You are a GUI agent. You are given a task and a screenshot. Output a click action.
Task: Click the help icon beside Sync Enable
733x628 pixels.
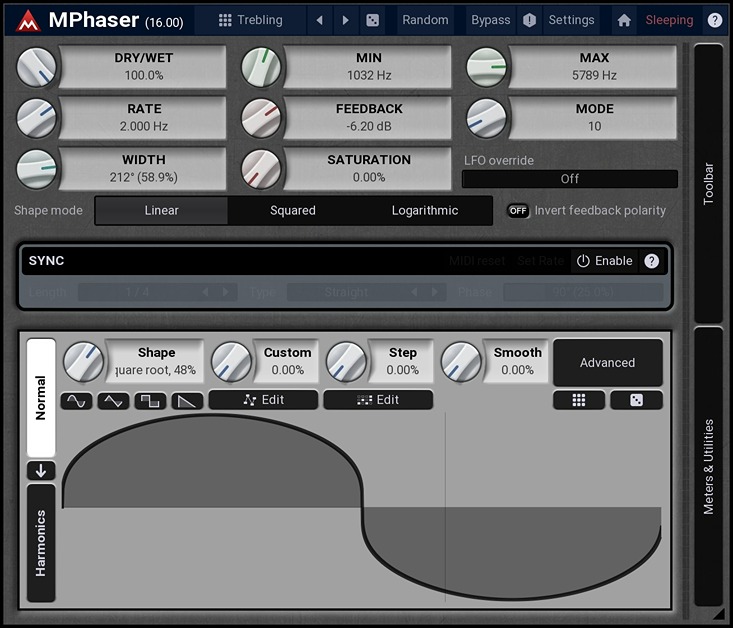(652, 261)
